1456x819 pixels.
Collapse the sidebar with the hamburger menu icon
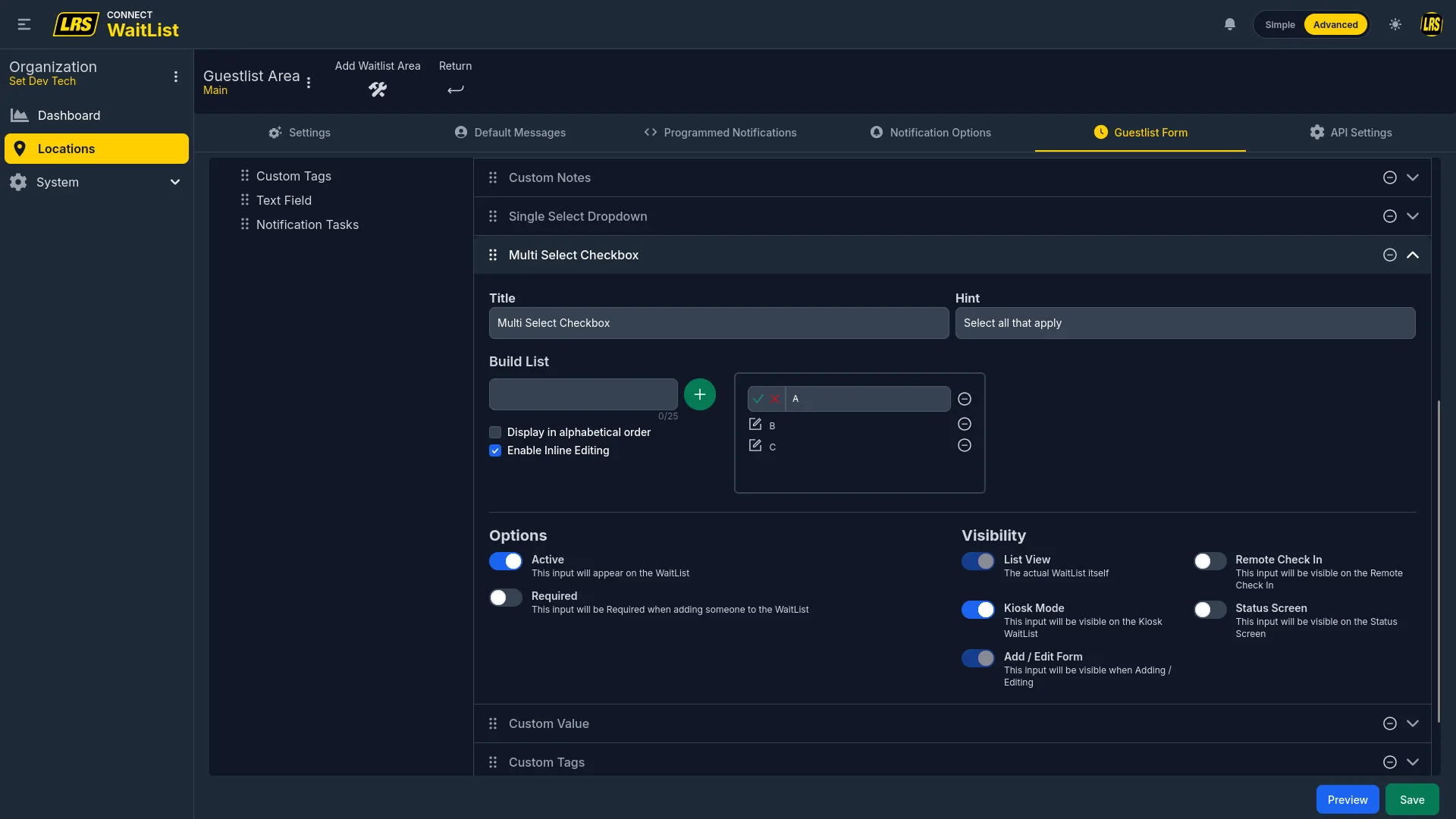click(x=24, y=24)
